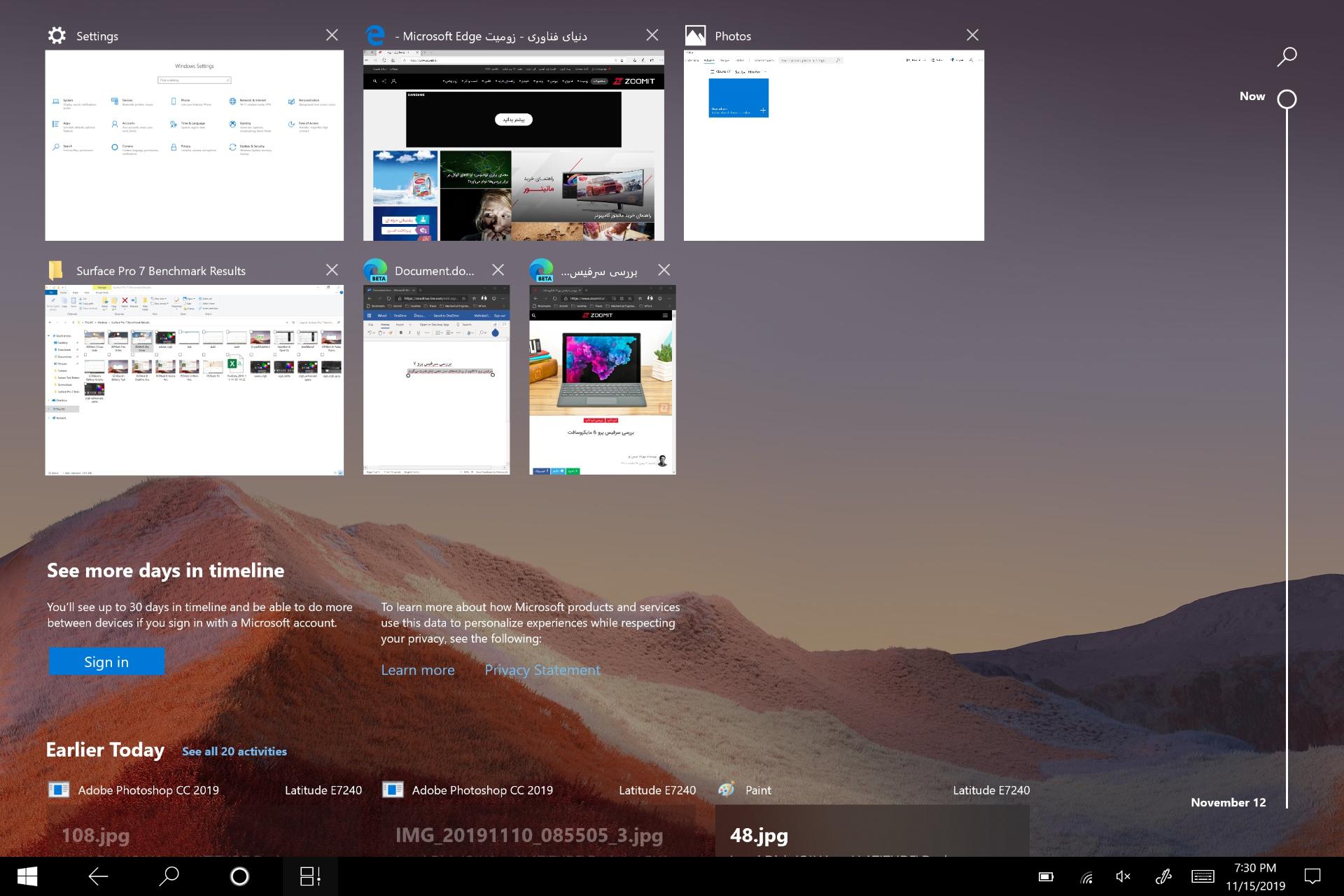
Task: Open taskbar search magnifier
Action: tap(169, 876)
